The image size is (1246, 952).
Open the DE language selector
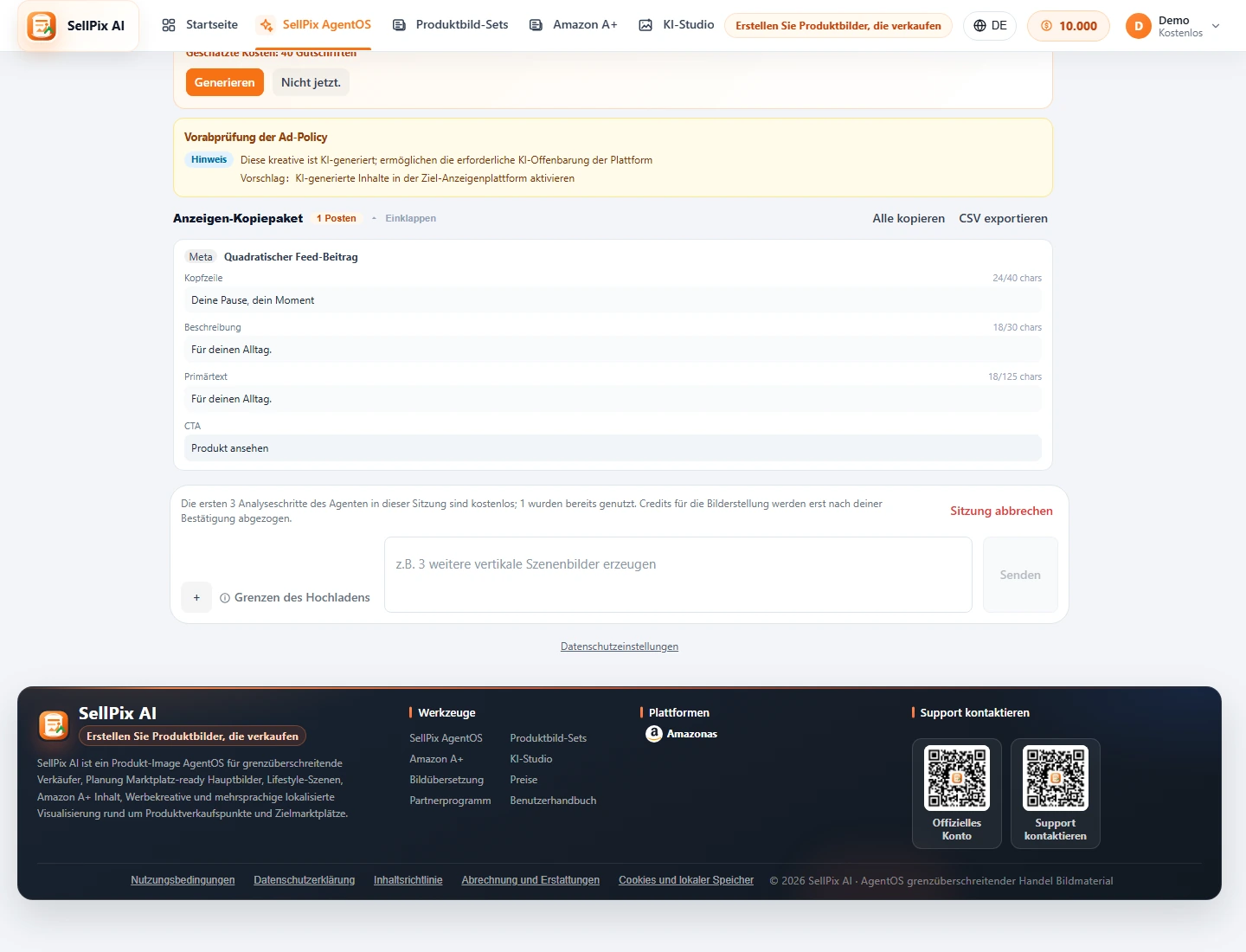point(990,26)
